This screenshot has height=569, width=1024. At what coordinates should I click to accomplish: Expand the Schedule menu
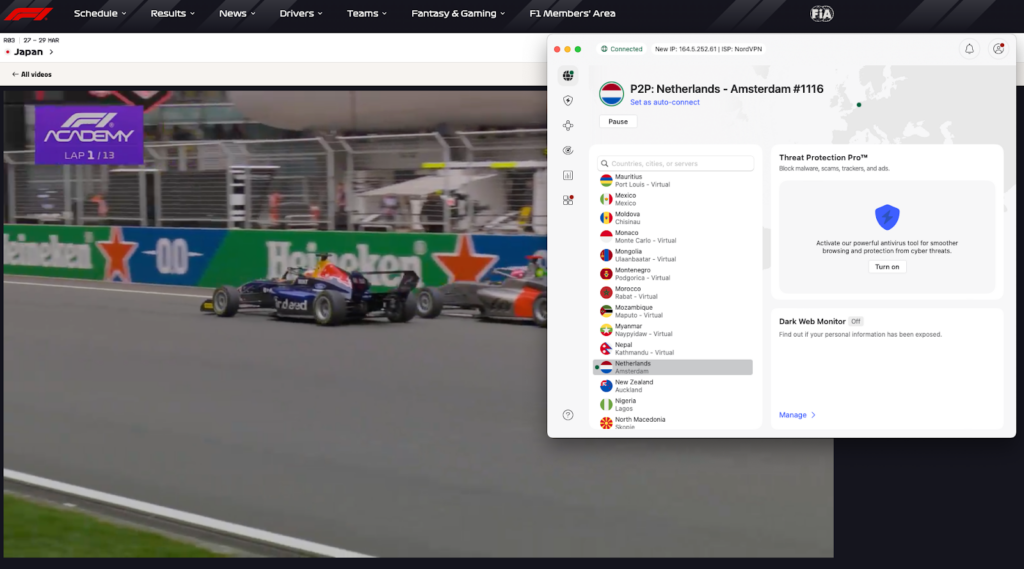pyautogui.click(x=100, y=13)
